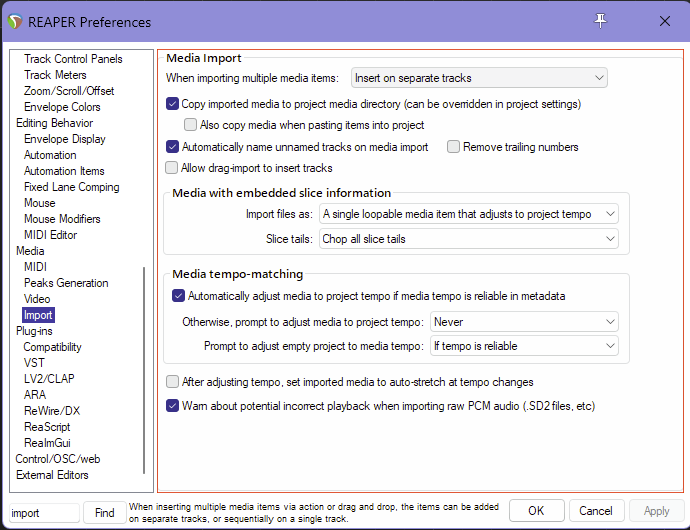The height and width of the screenshot is (530, 690).
Task: Select External Editors preferences page
Action: point(52,475)
